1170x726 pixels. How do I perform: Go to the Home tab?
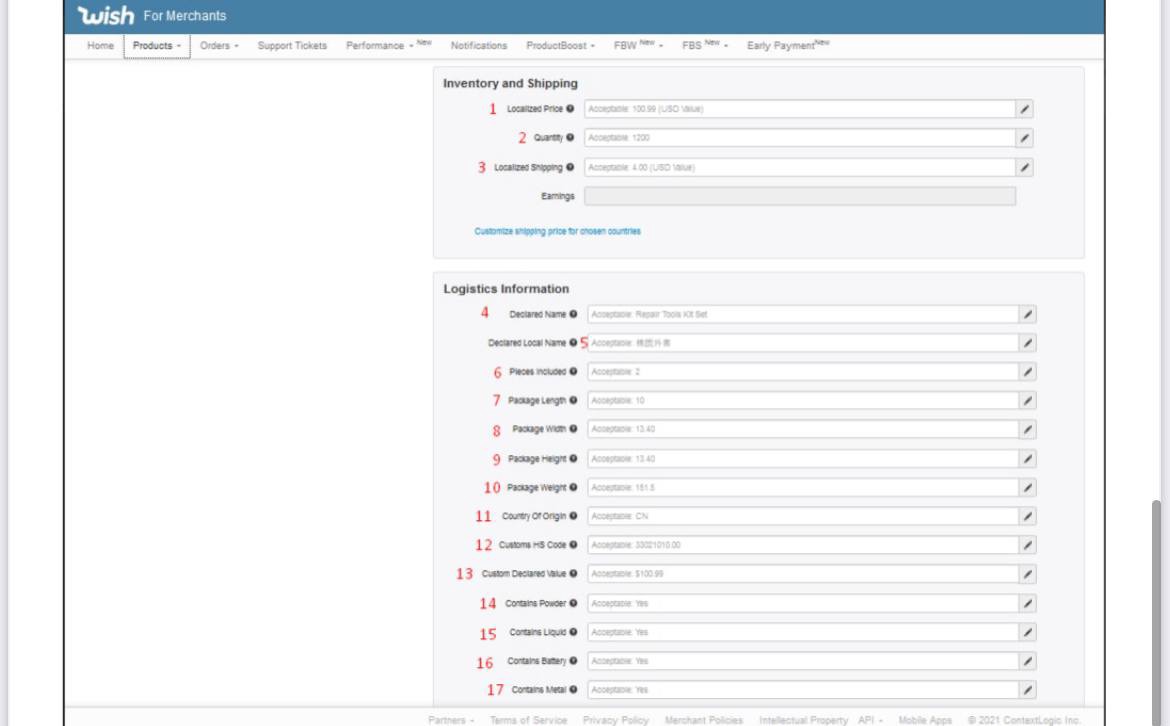(101, 46)
